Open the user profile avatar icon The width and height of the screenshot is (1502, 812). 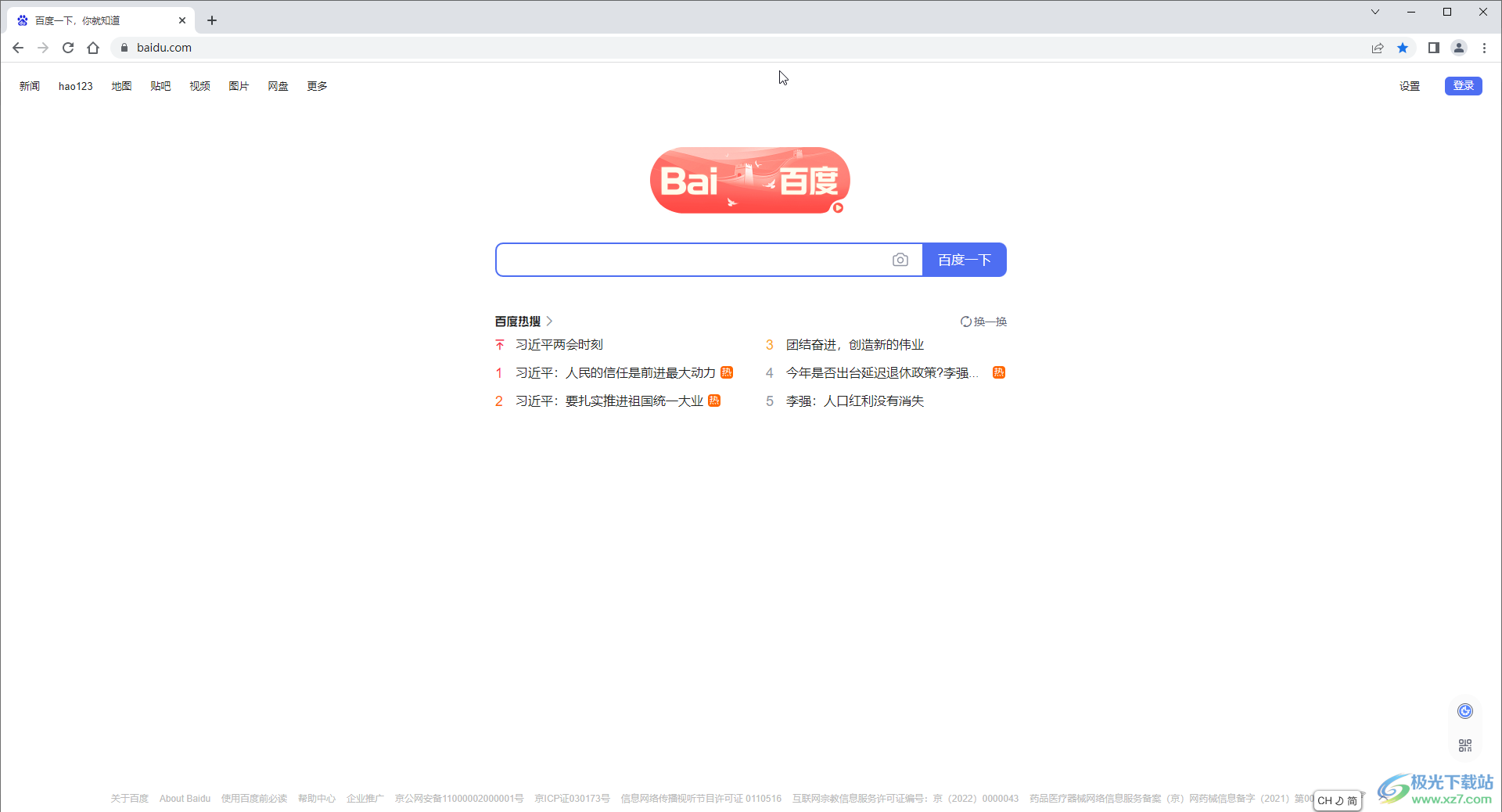coord(1459,48)
